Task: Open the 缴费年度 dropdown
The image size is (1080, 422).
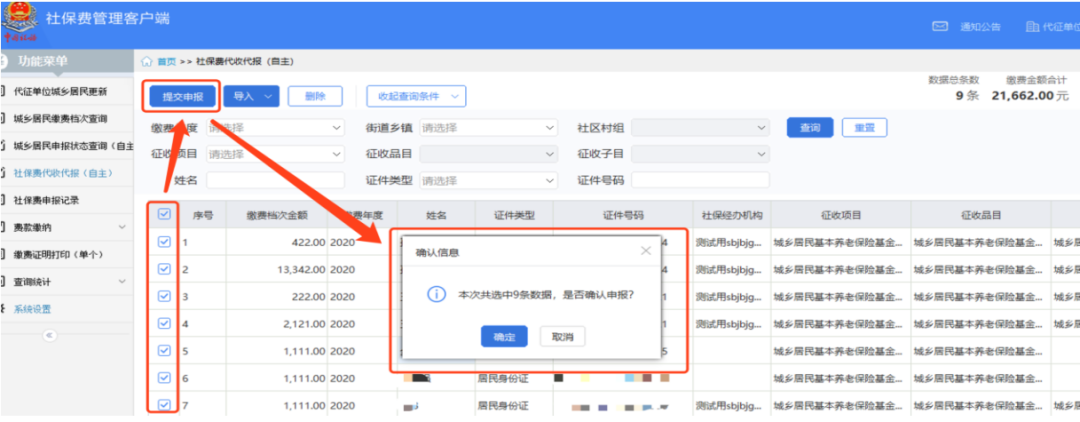Action: coord(275,127)
